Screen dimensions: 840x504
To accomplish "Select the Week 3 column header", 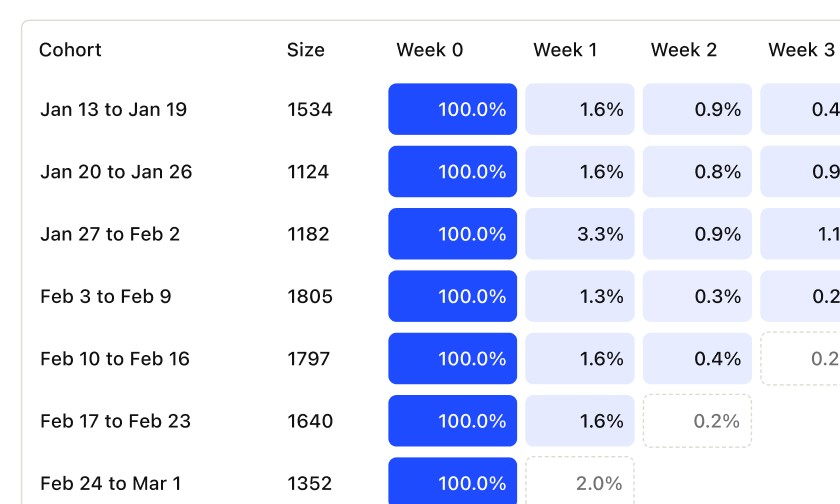I will (801, 50).
